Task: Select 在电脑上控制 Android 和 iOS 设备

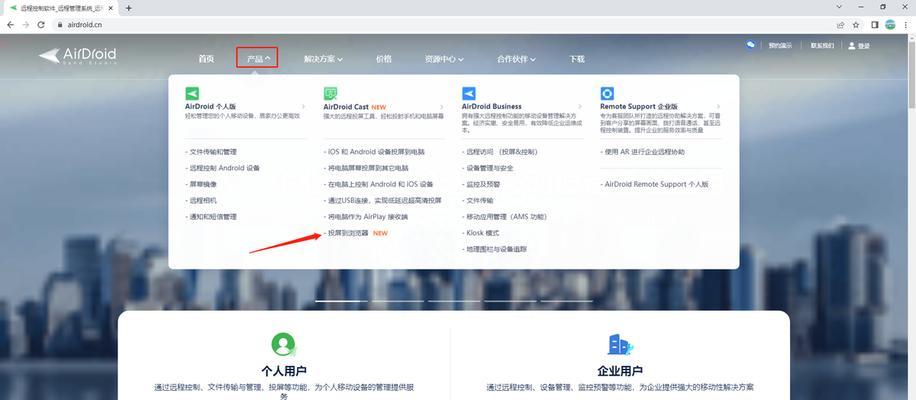Action: (x=379, y=184)
